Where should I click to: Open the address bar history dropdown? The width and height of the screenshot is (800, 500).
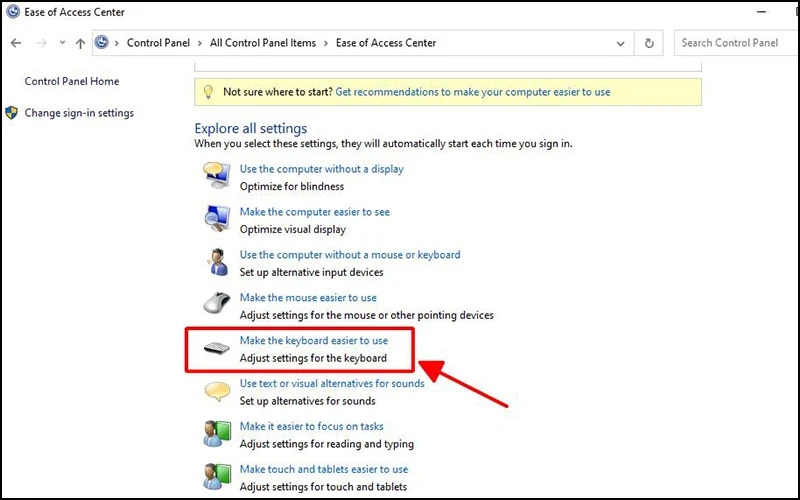[620, 43]
